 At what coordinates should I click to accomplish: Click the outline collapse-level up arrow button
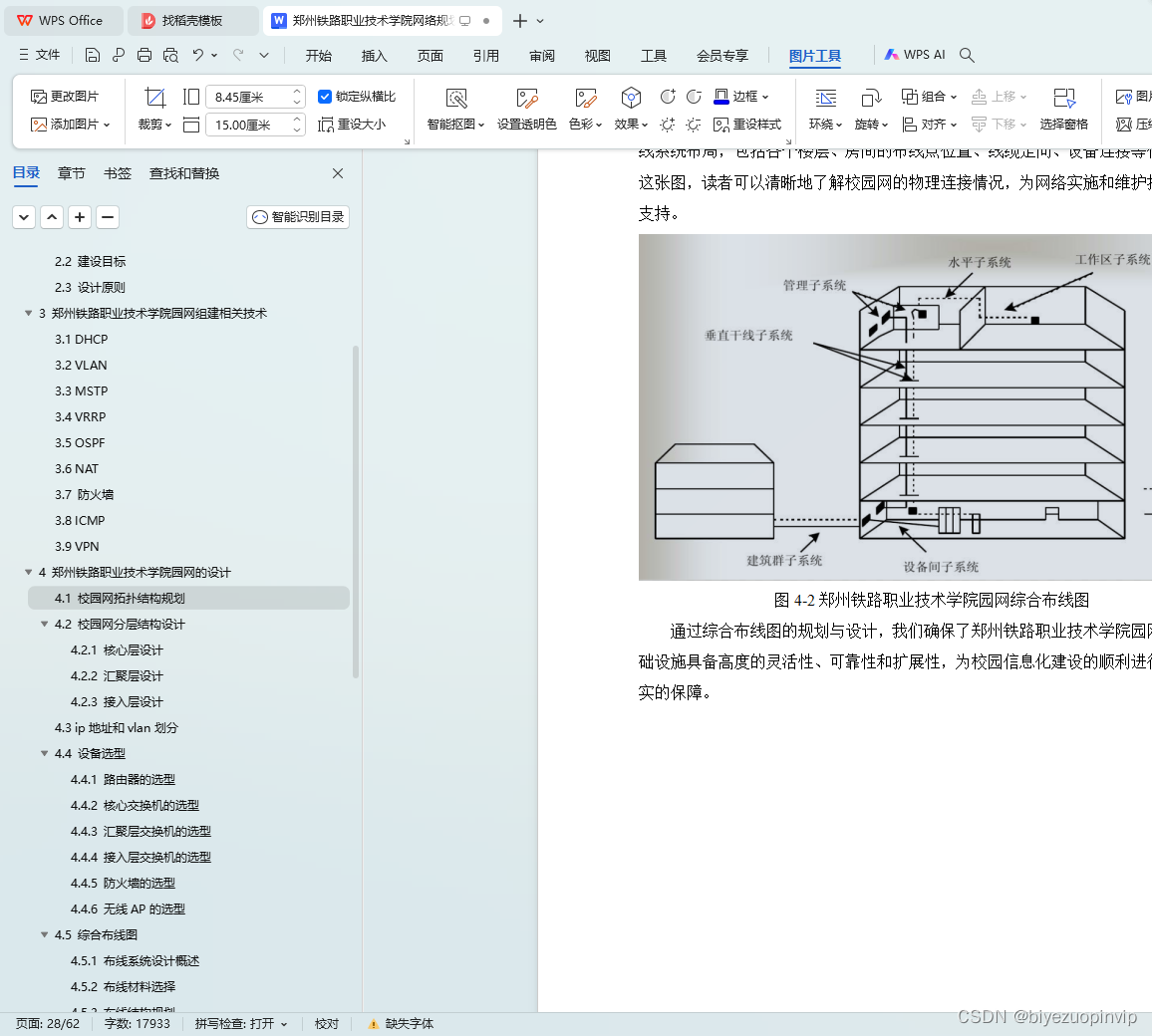pyautogui.click(x=52, y=216)
